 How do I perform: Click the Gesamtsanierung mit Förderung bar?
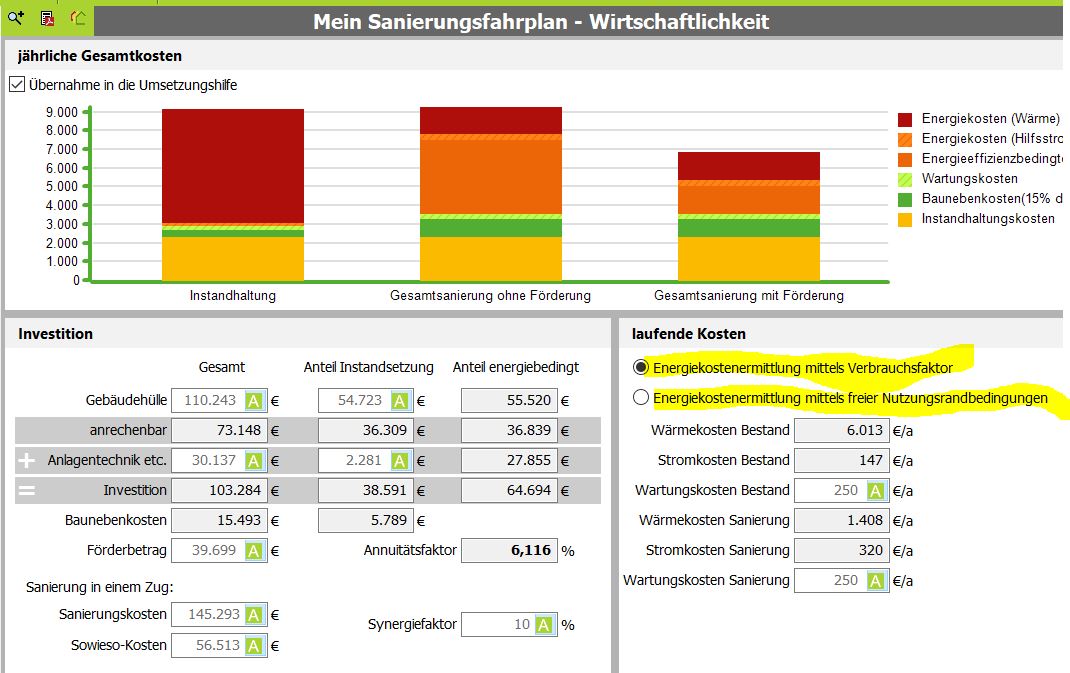pos(749,216)
